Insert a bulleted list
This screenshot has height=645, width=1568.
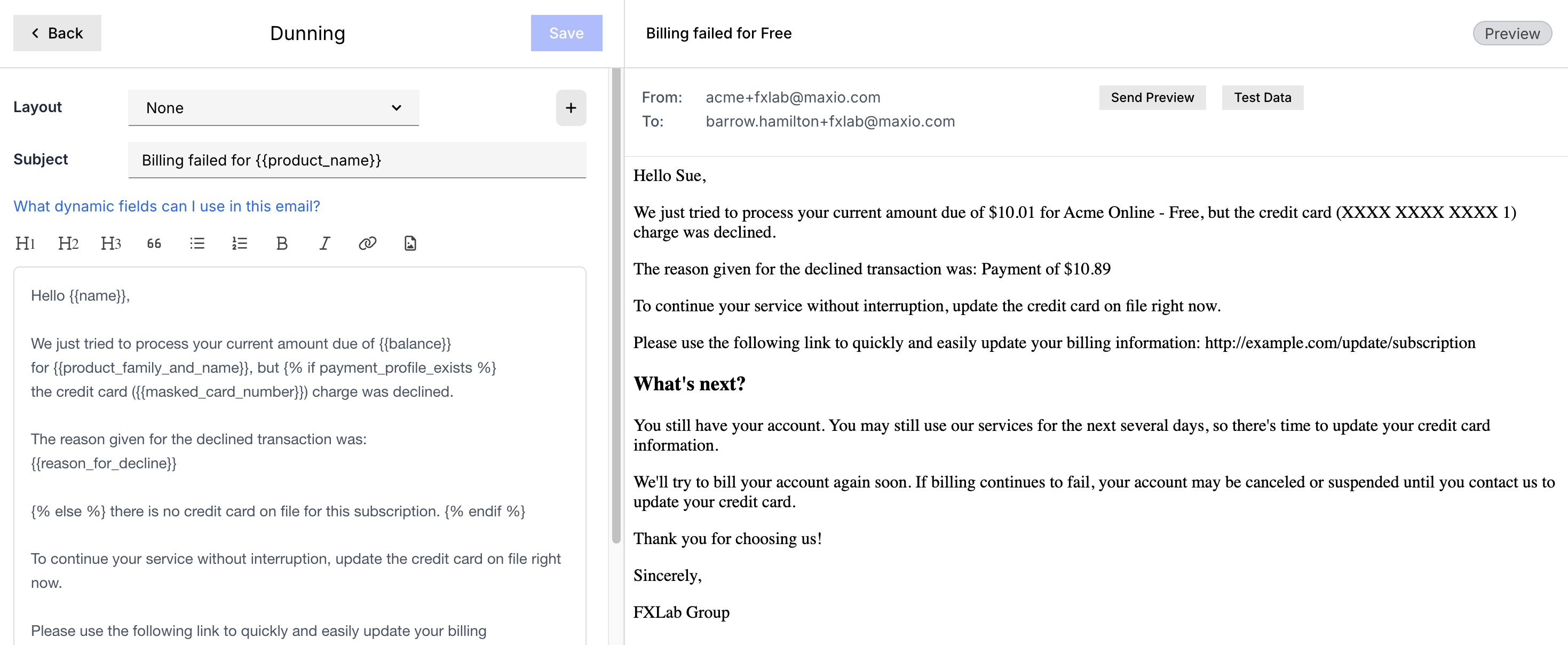tap(196, 243)
